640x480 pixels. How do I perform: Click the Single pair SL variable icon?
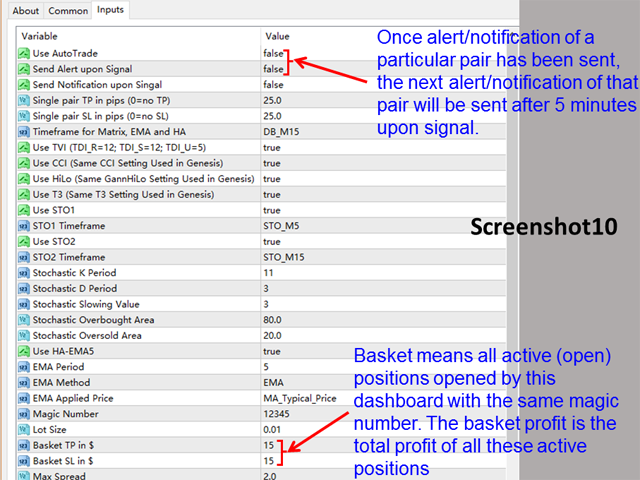24,116
